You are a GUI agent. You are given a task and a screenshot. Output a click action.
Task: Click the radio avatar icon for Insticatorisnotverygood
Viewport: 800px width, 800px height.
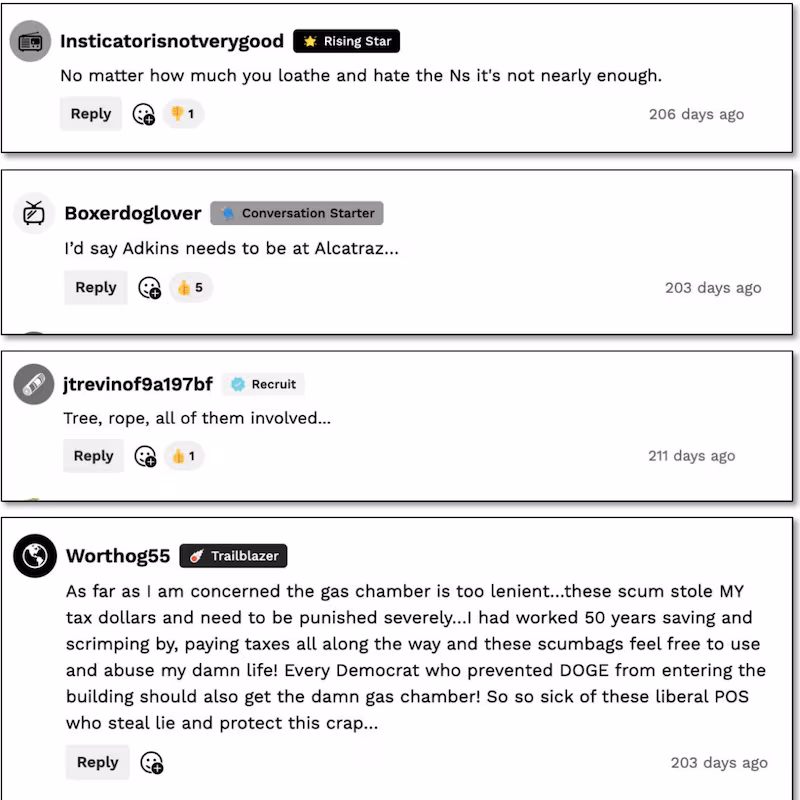(x=30, y=41)
